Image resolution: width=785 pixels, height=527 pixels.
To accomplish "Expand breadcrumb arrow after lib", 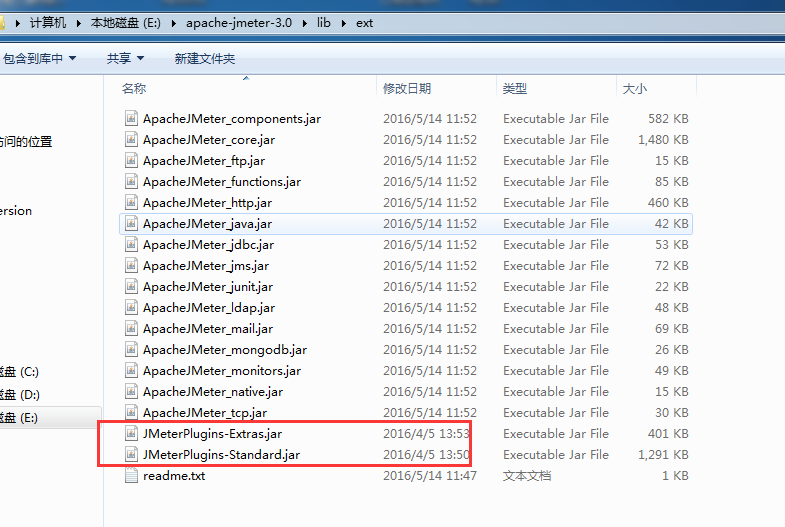I will click(343, 23).
